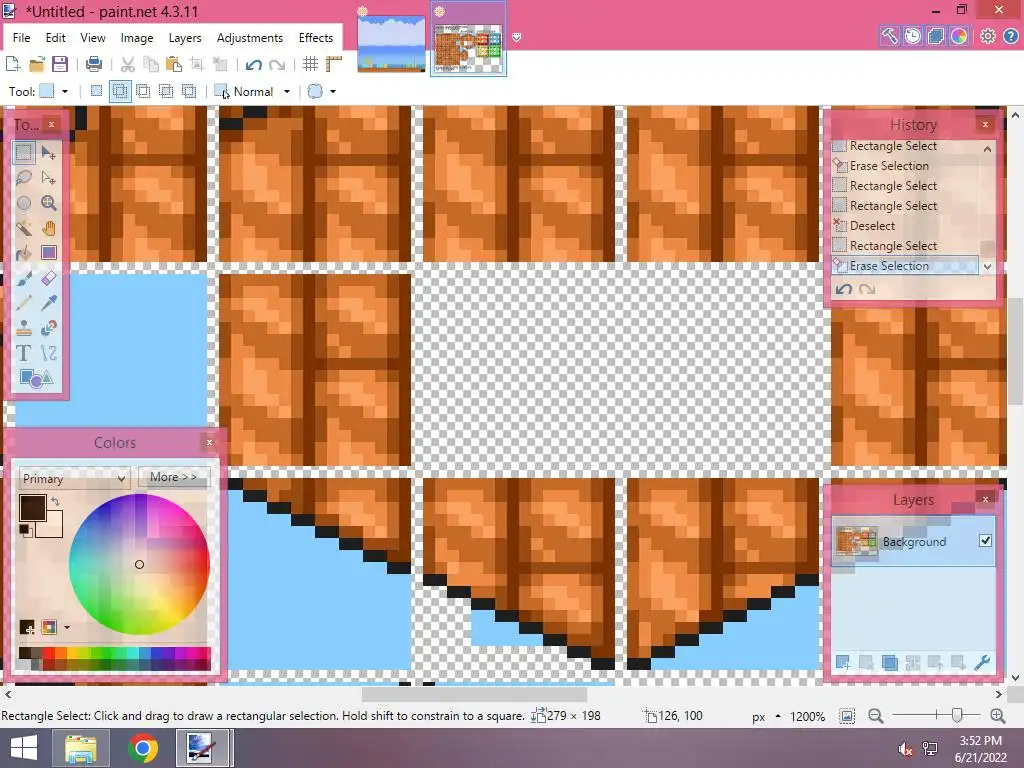
Task: Select the Line/Curve tool
Action: [49, 353]
